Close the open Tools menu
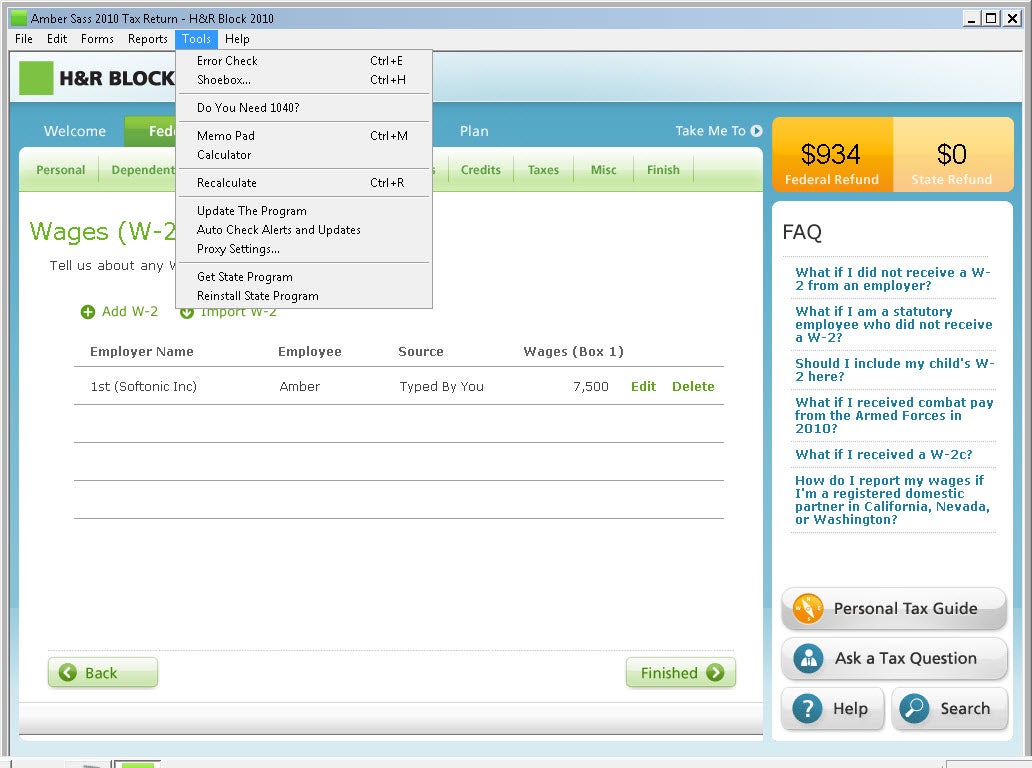This screenshot has height=768, width=1032. [196, 39]
